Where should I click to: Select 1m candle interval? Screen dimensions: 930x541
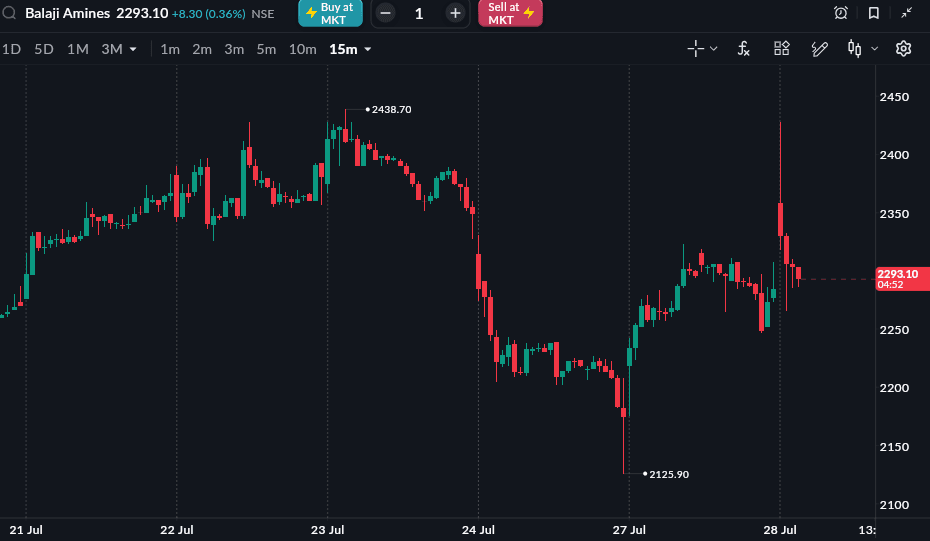[x=170, y=49]
